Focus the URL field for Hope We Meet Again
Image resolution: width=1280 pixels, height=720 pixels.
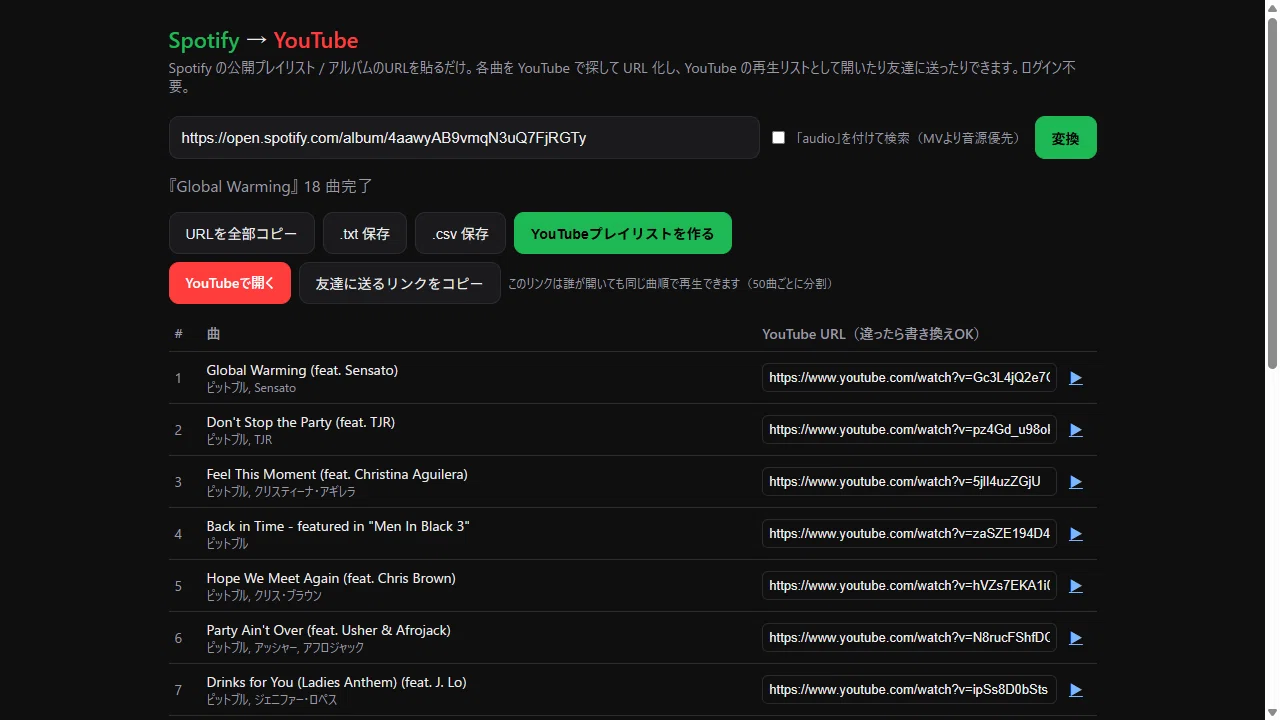[910, 586]
